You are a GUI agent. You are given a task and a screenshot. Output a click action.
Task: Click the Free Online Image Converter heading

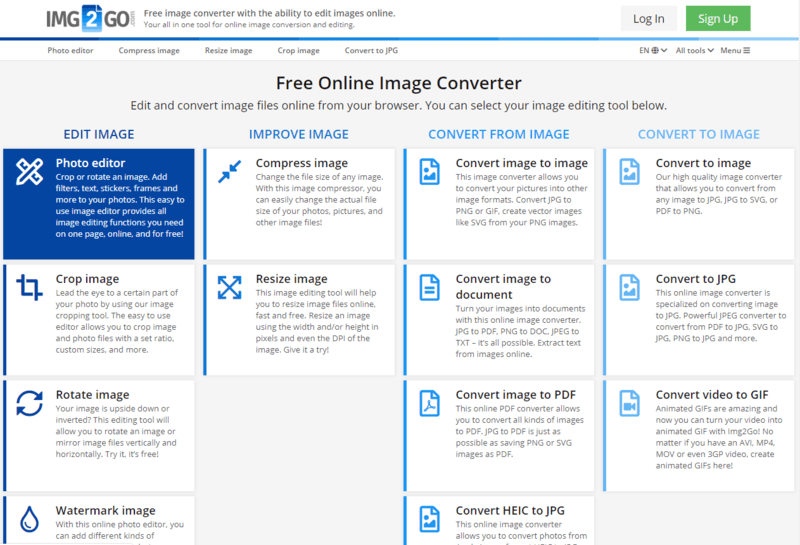(399, 83)
